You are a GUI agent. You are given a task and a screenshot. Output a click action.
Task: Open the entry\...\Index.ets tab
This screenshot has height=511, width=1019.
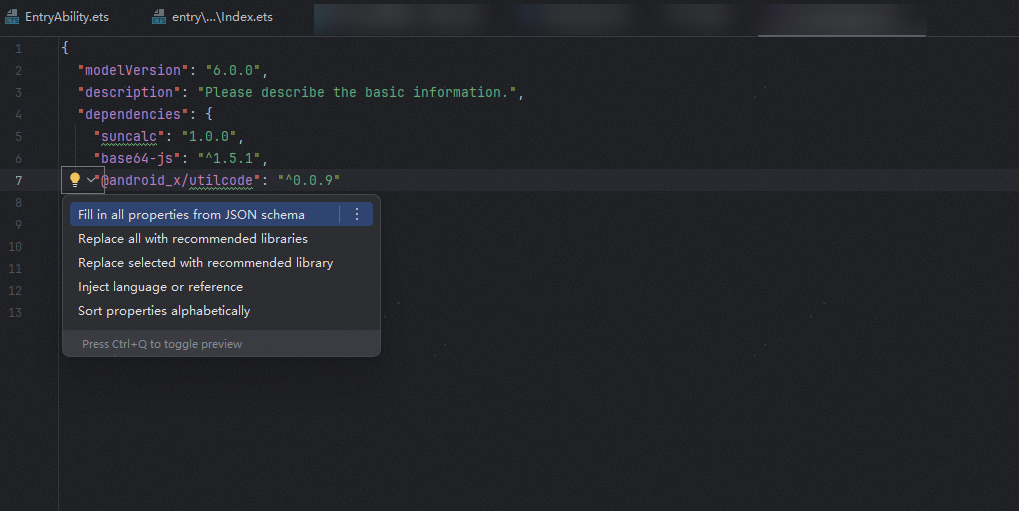tap(222, 17)
